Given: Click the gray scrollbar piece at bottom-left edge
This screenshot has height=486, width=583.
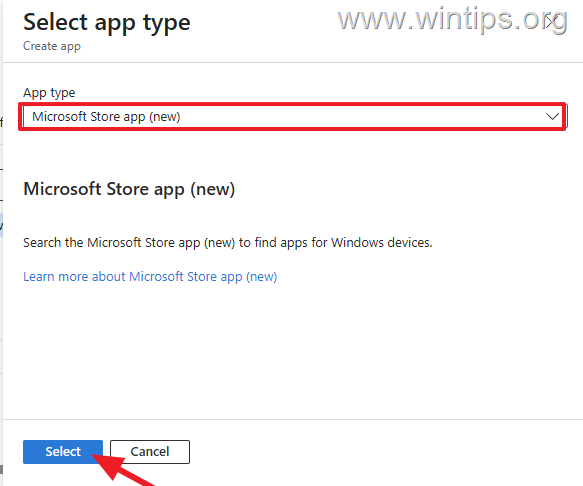Looking at the screenshot, I should tap(1, 470).
